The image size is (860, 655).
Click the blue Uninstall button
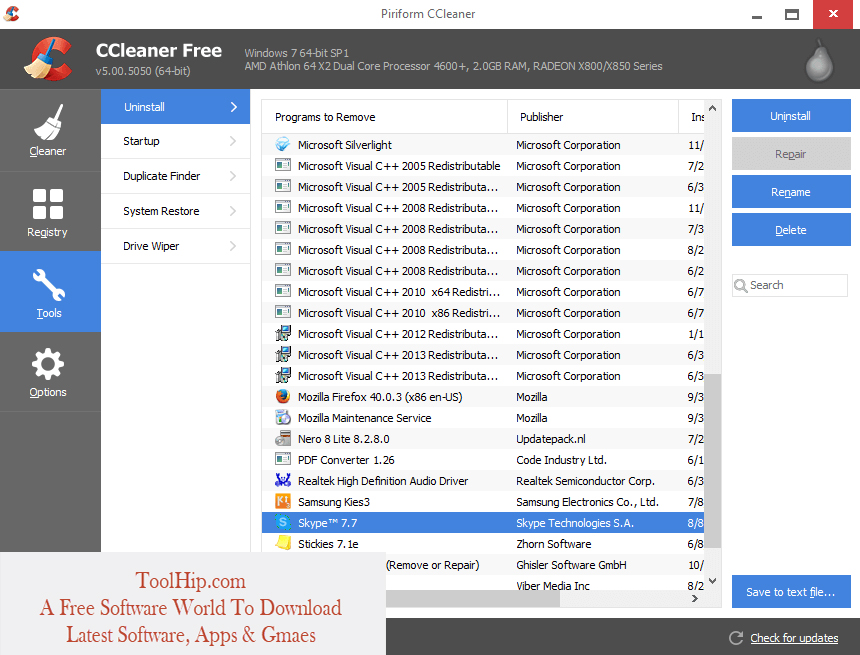791,116
